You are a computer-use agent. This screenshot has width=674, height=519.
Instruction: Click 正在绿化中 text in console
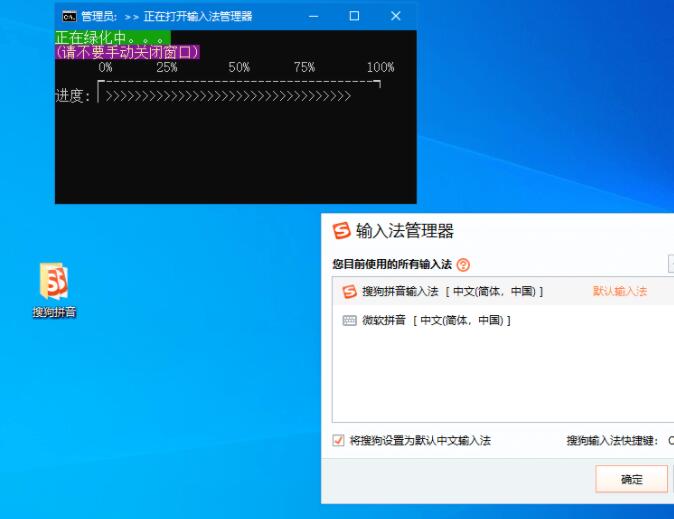click(x=113, y=37)
